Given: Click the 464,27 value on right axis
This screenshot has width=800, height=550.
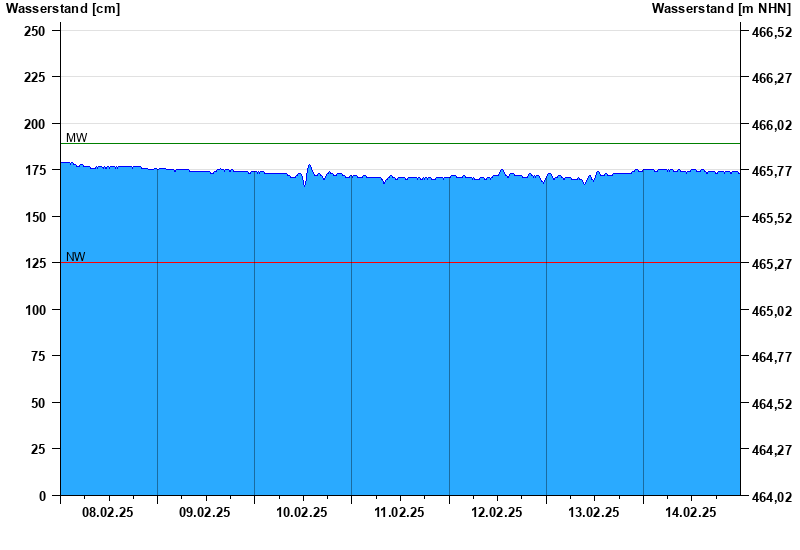Looking at the screenshot, I should pyautogui.click(x=772, y=450).
